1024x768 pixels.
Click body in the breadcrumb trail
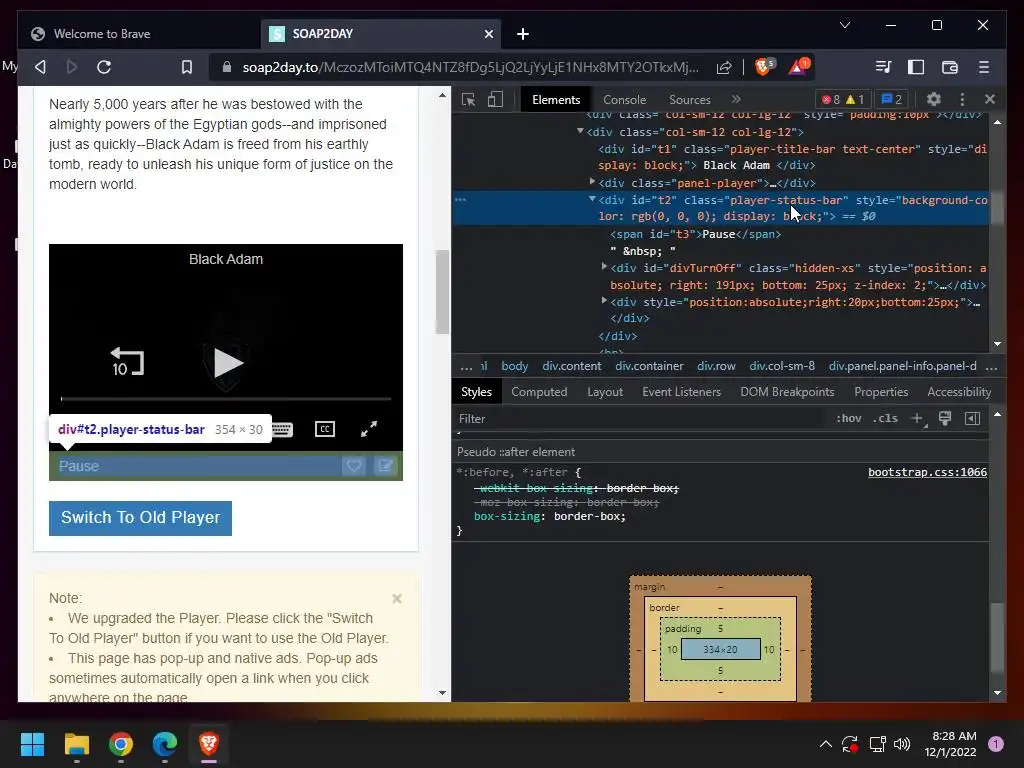(515, 366)
